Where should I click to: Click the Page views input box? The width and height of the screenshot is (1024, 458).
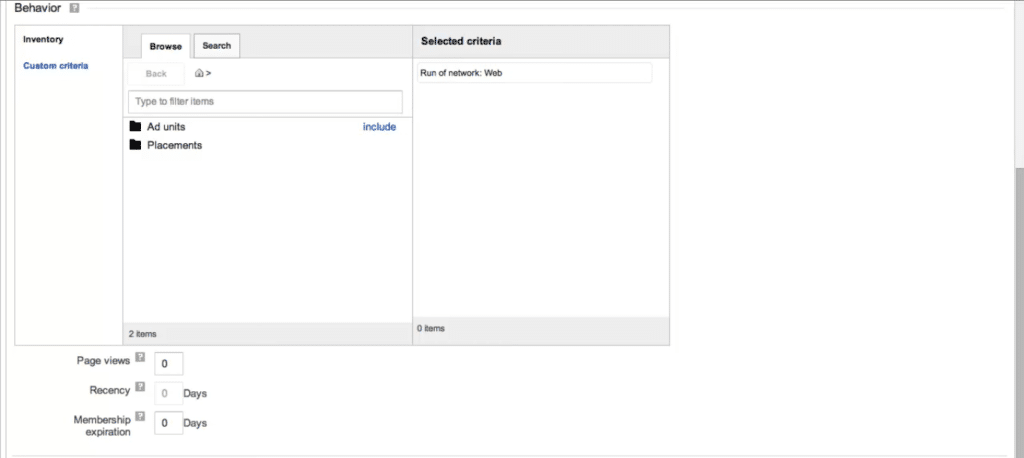point(169,364)
